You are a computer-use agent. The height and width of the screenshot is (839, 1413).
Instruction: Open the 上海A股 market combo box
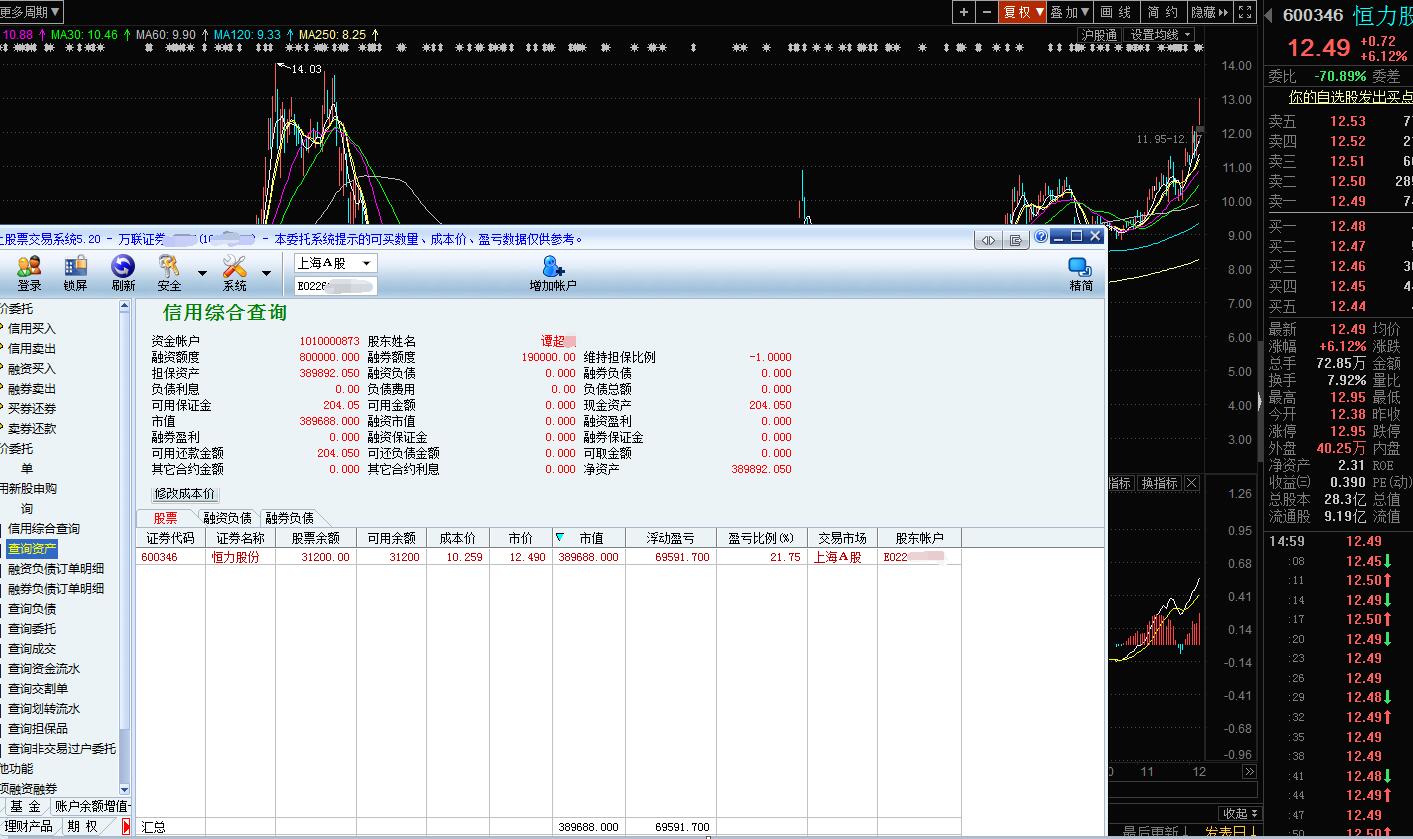pos(335,263)
